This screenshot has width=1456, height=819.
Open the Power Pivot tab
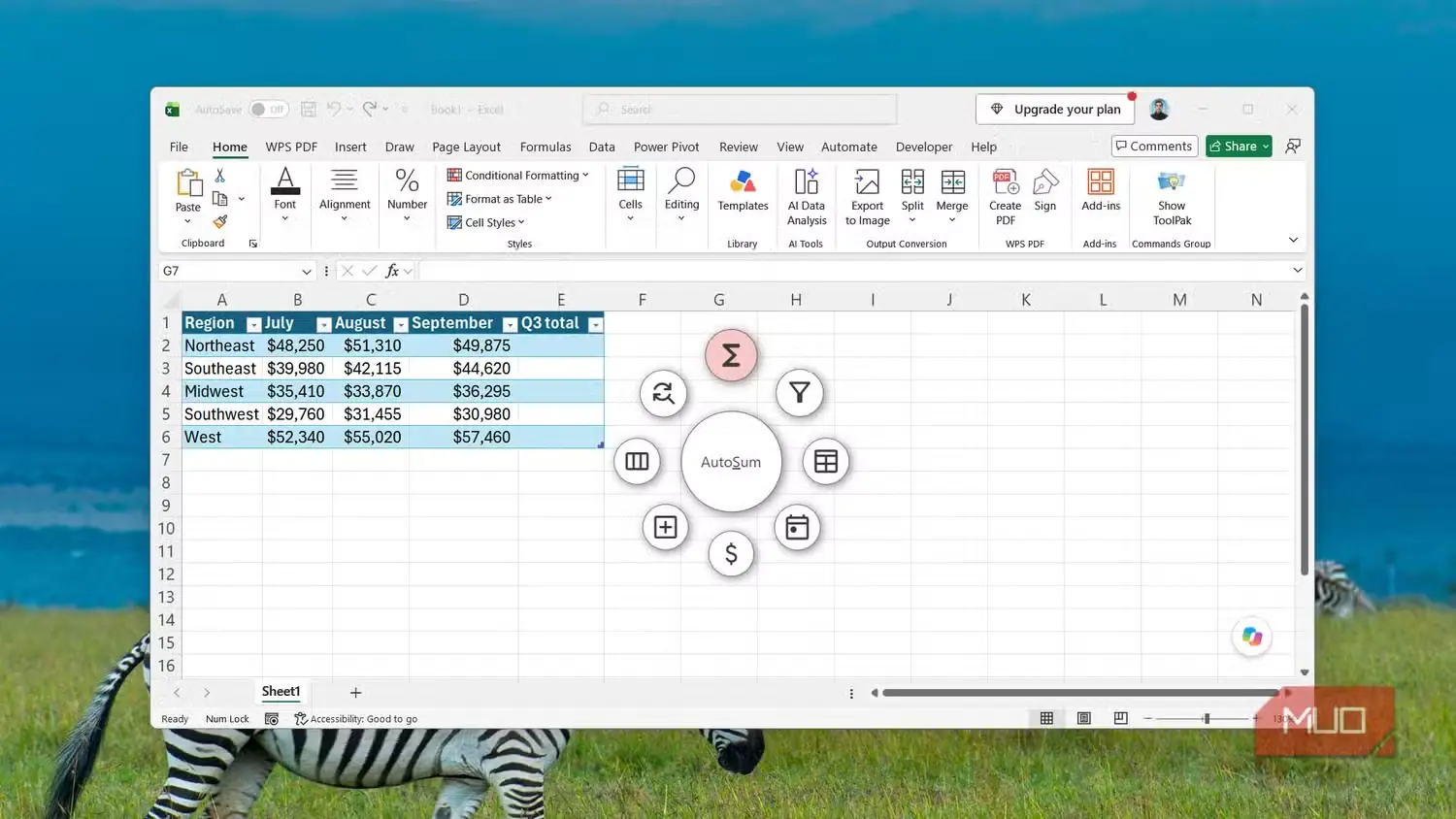pos(666,147)
